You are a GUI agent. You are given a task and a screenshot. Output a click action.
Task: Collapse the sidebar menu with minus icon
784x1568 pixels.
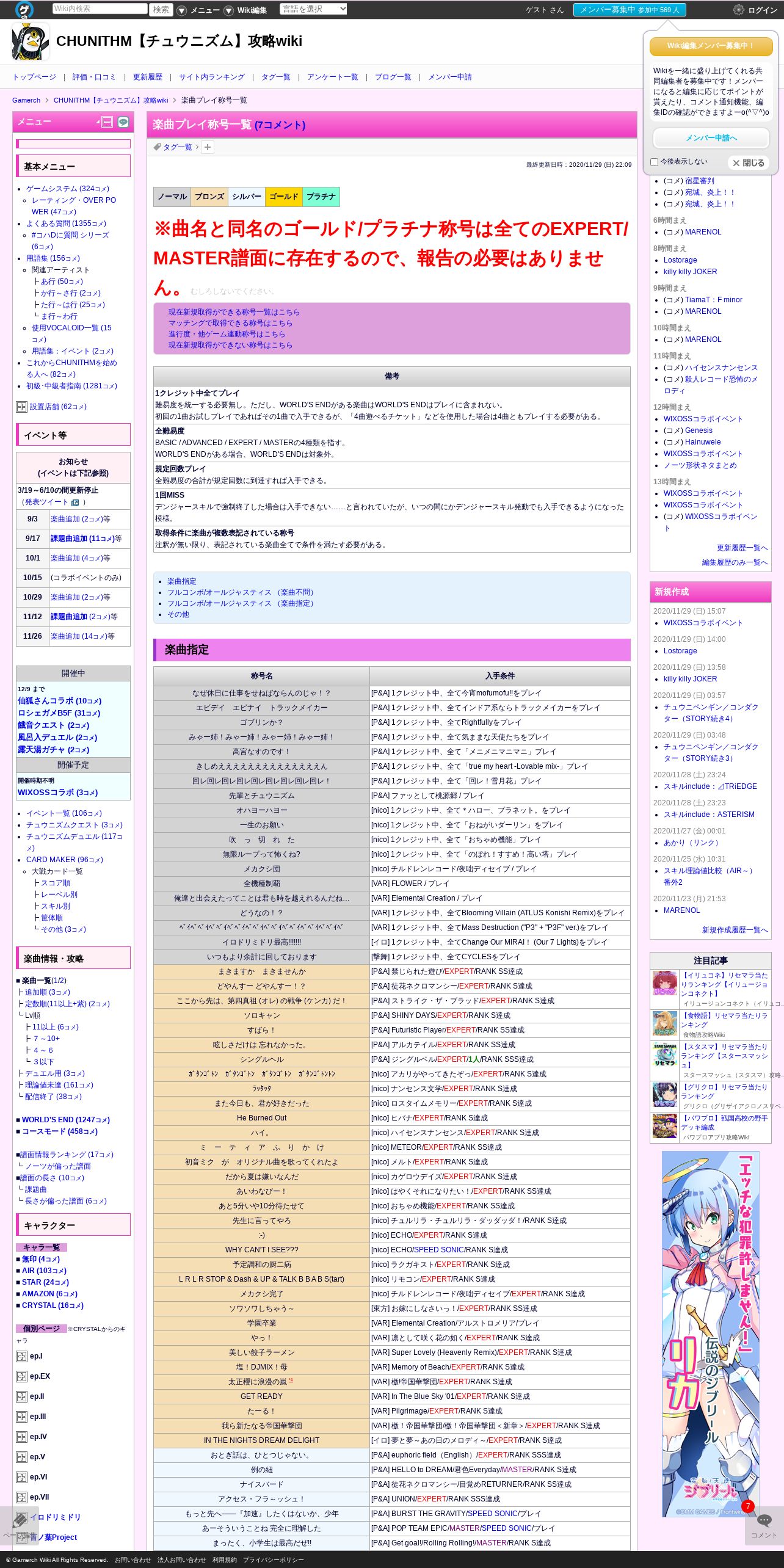(107, 122)
